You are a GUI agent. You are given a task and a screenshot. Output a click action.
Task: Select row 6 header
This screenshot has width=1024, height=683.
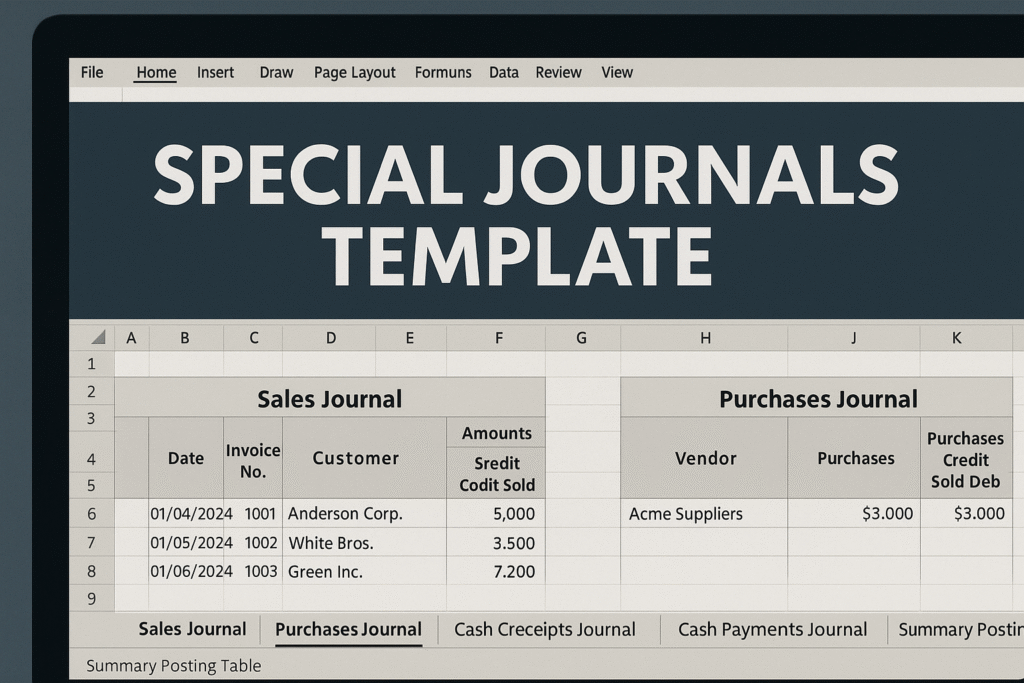click(92, 513)
